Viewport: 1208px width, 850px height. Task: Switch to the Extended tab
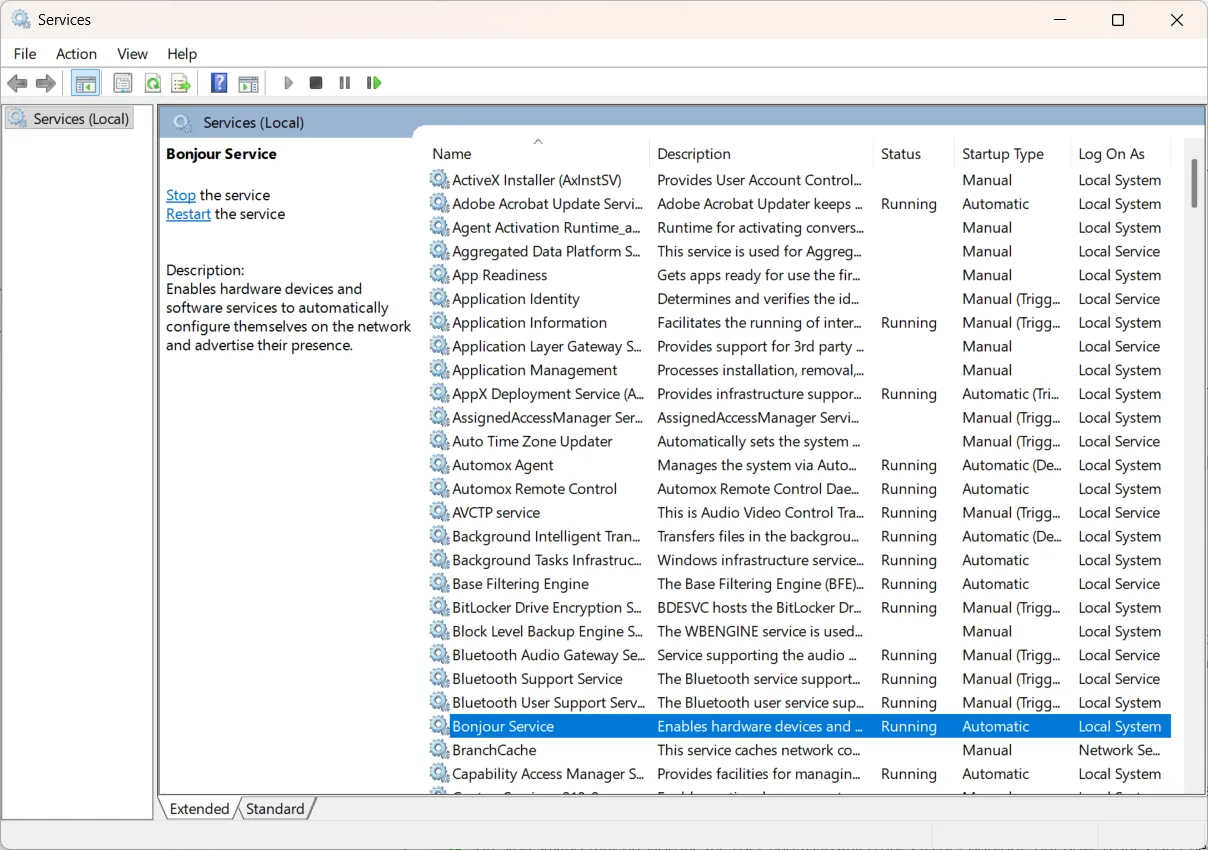coord(199,809)
